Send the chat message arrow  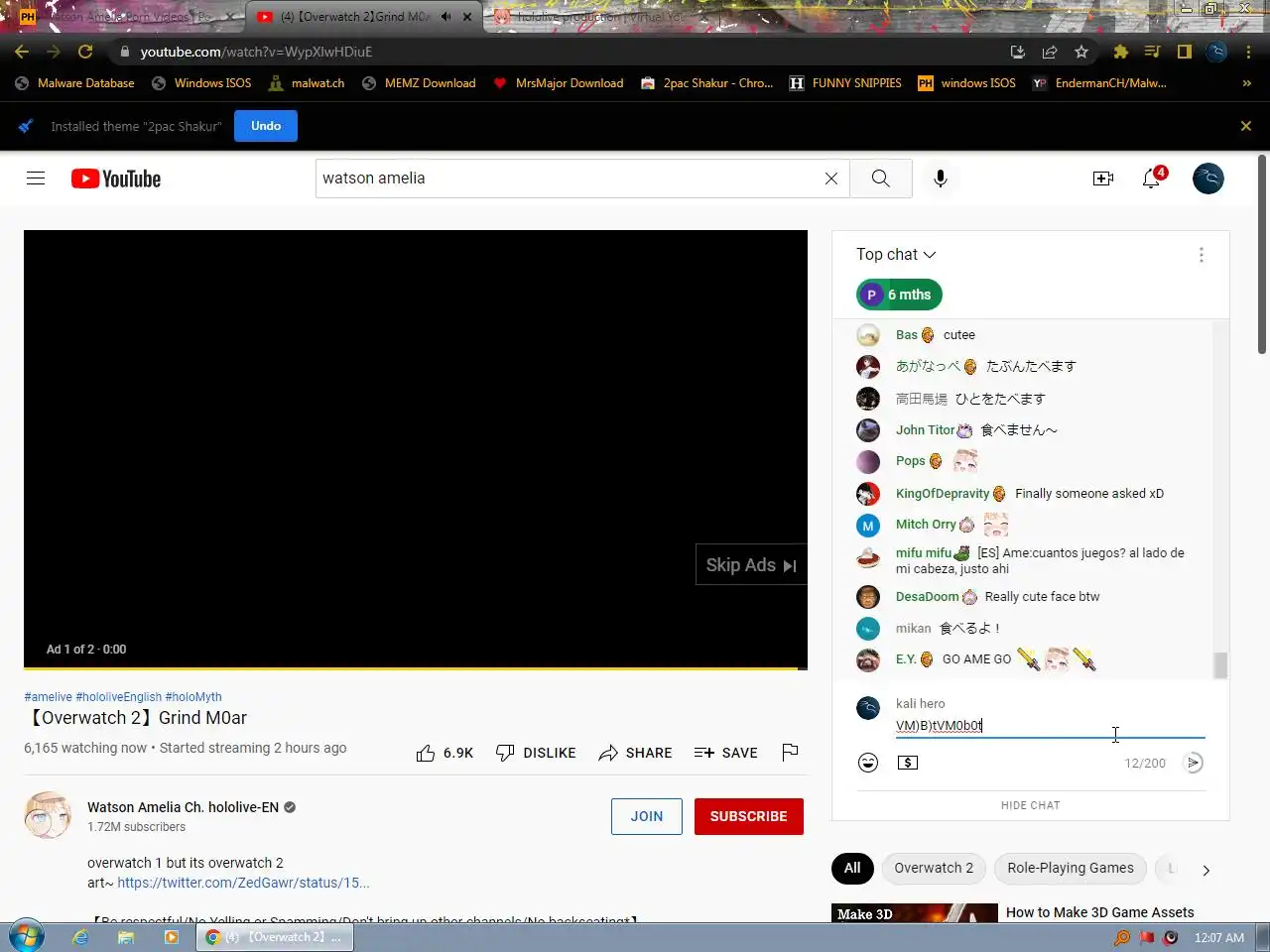(x=1195, y=763)
